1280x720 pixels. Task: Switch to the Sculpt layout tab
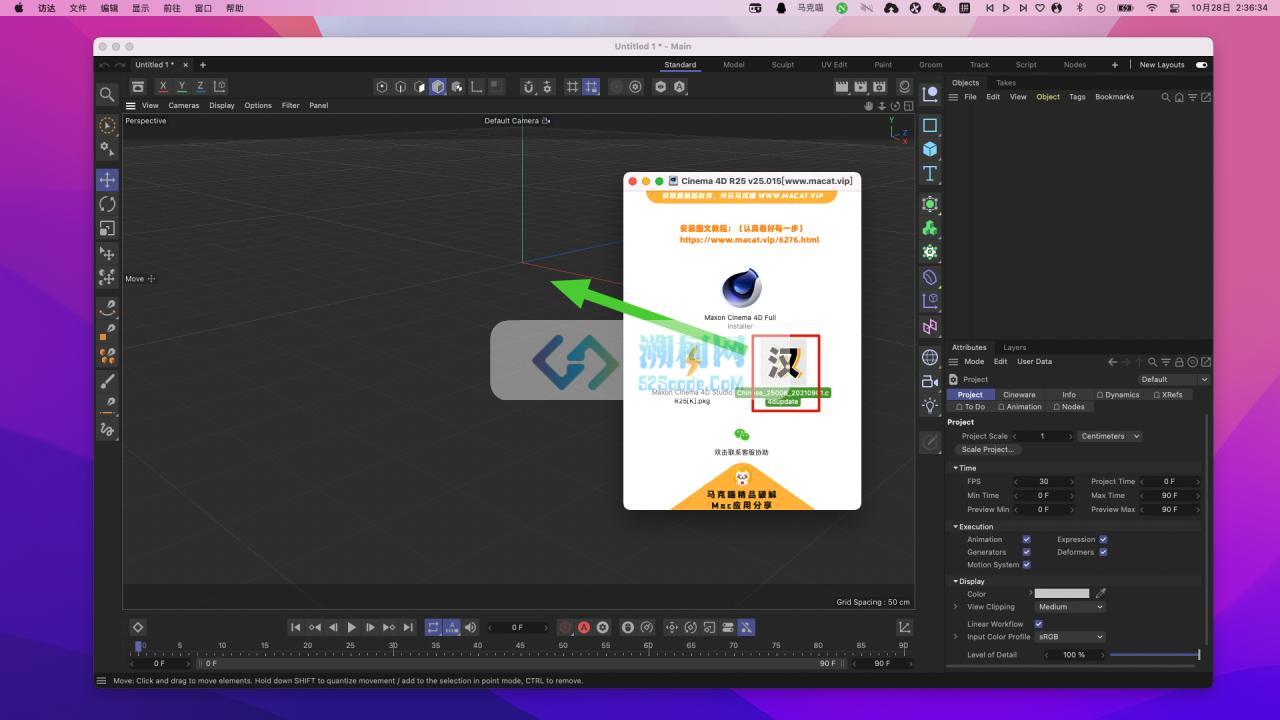[783, 65]
